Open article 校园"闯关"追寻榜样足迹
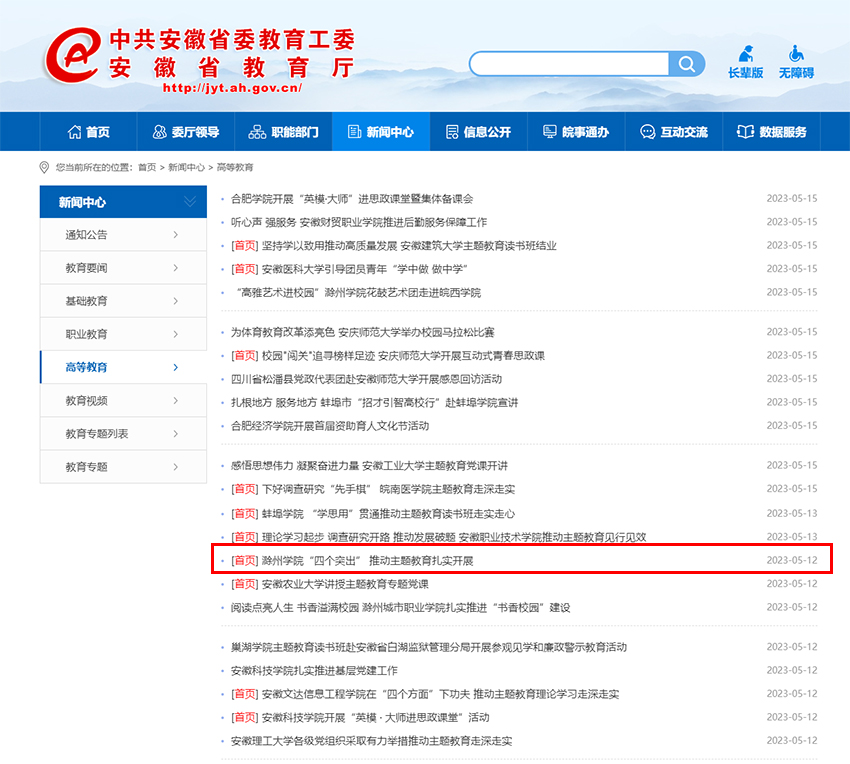The width and height of the screenshot is (850, 764). [x=403, y=356]
